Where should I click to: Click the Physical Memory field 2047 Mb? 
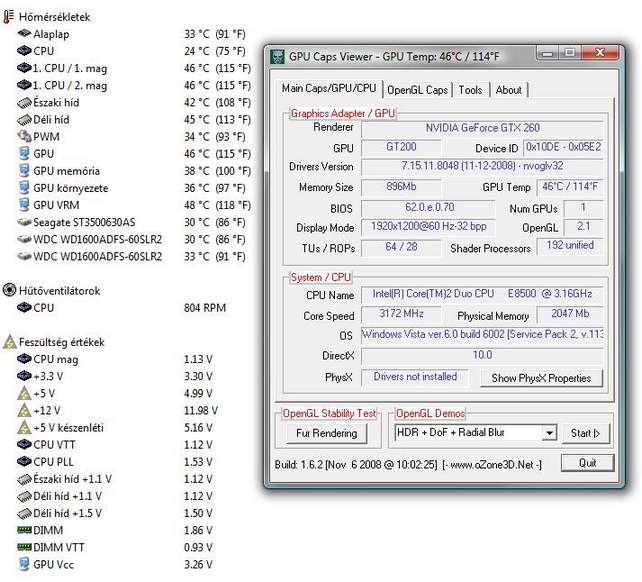[x=570, y=314]
